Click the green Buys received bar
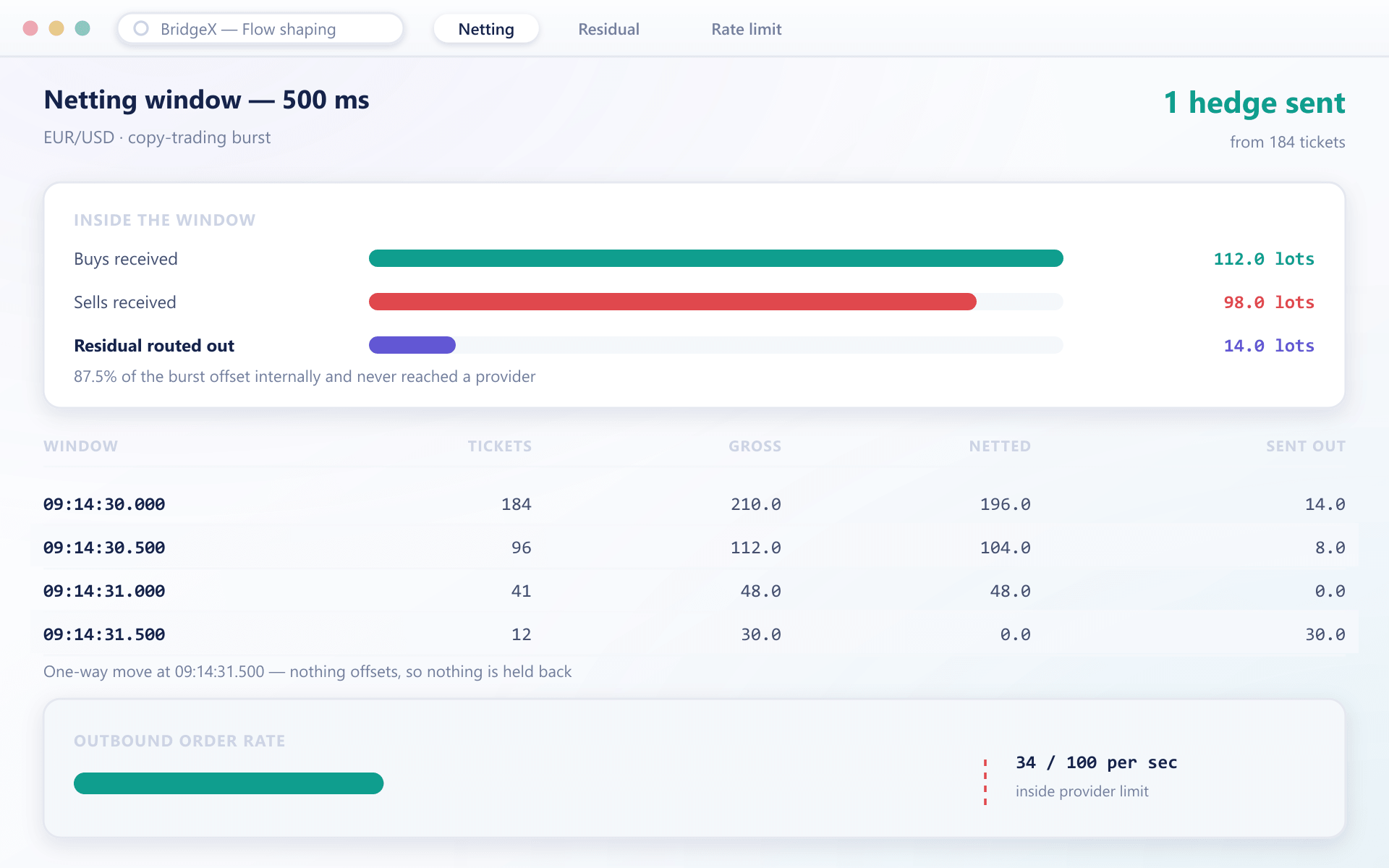 [715, 258]
